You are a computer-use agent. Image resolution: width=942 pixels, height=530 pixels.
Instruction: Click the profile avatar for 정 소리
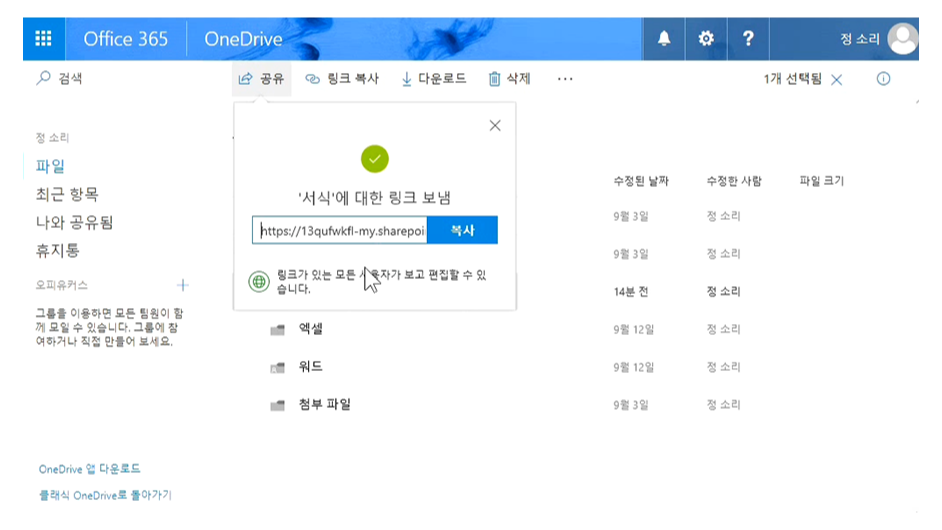[902, 39]
